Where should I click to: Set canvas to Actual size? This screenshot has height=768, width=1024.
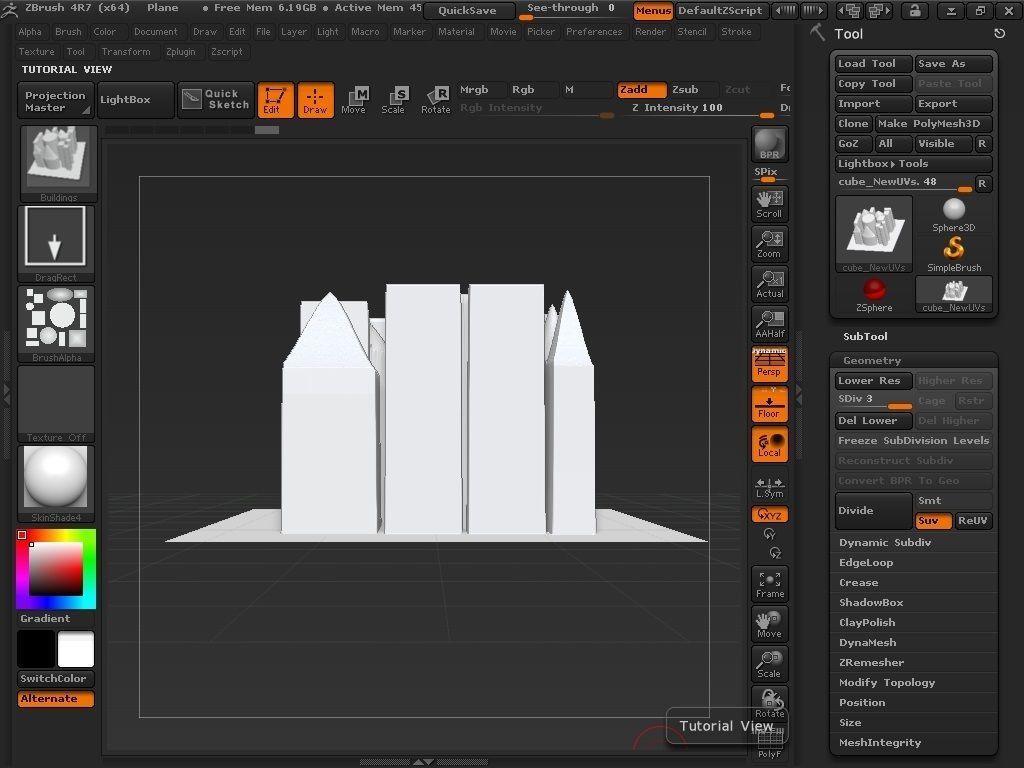tap(769, 283)
